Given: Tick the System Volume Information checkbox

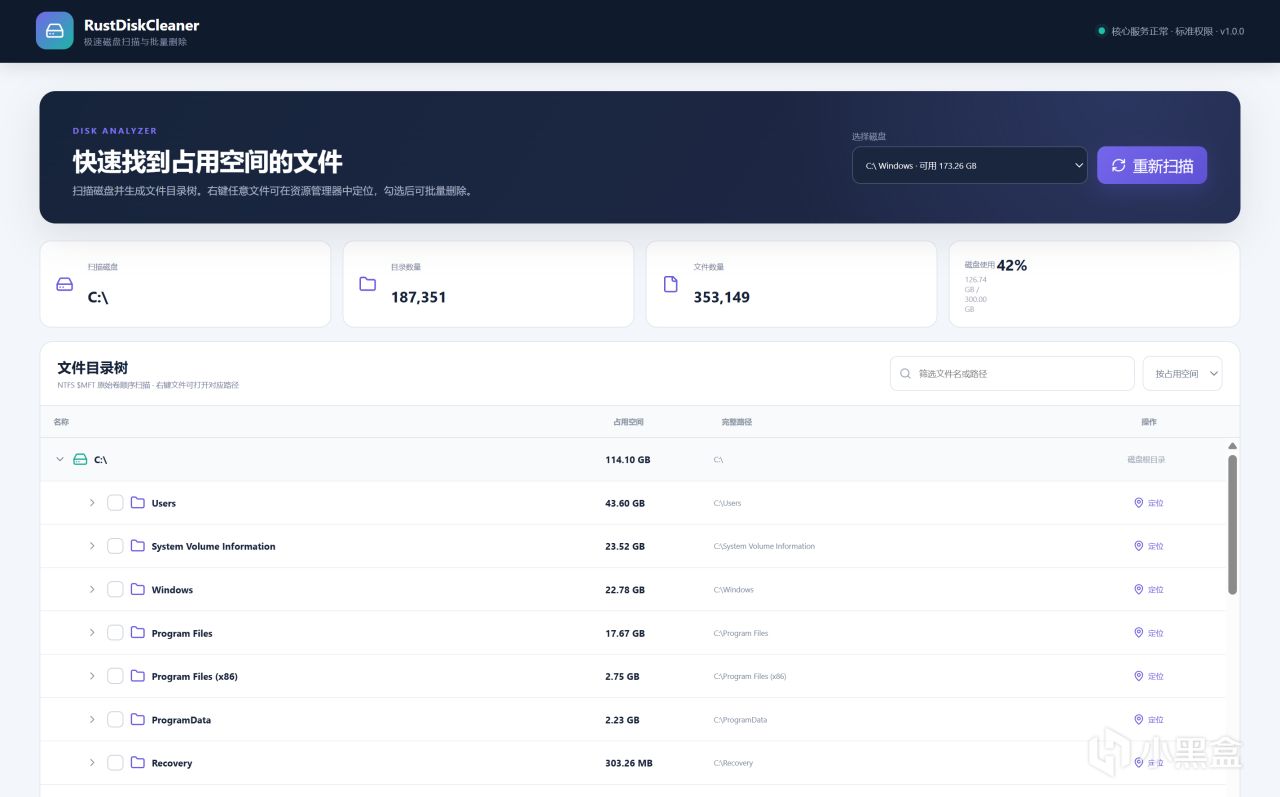Looking at the screenshot, I should point(115,546).
